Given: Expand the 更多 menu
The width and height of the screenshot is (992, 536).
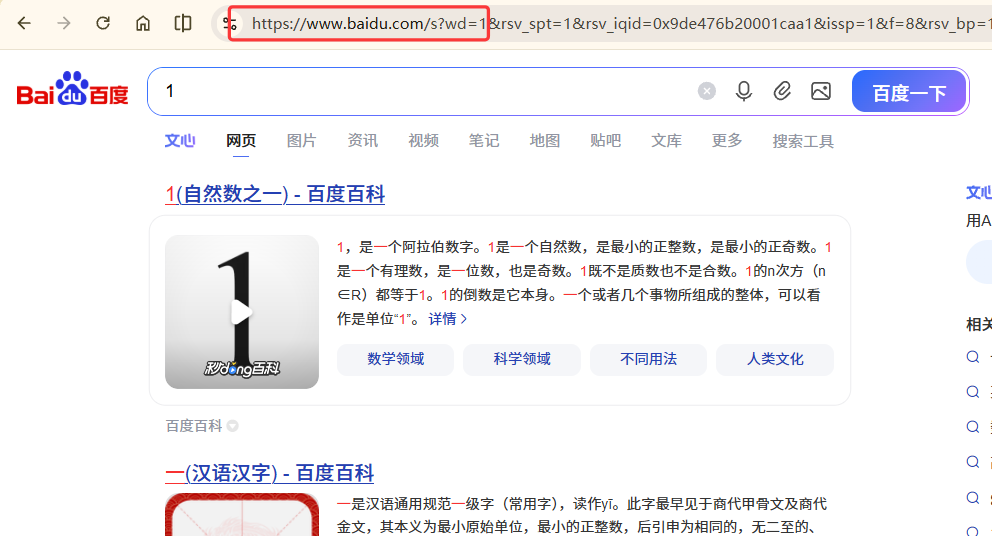Looking at the screenshot, I should click(x=727, y=140).
